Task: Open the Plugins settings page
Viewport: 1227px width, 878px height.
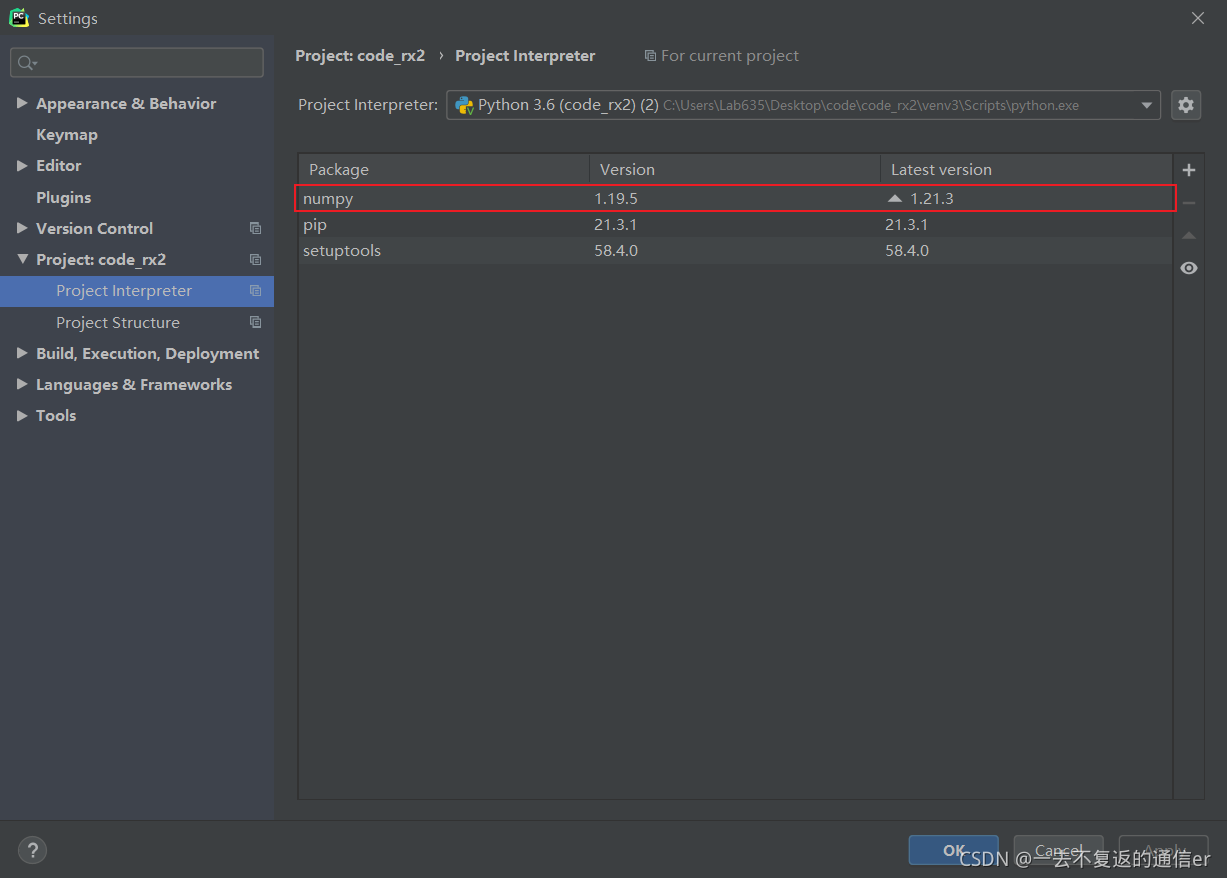Action: pyautogui.click(x=63, y=197)
